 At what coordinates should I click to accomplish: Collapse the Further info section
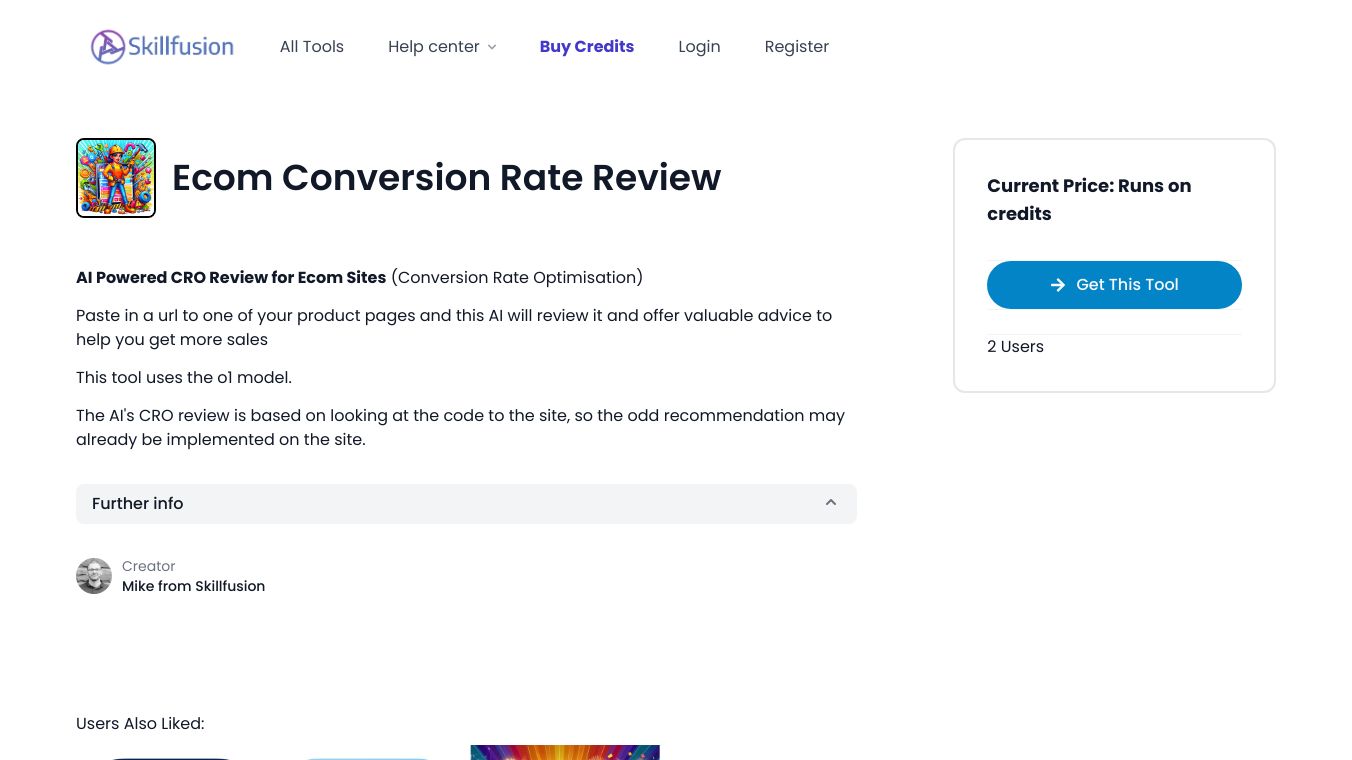pyautogui.click(x=466, y=504)
